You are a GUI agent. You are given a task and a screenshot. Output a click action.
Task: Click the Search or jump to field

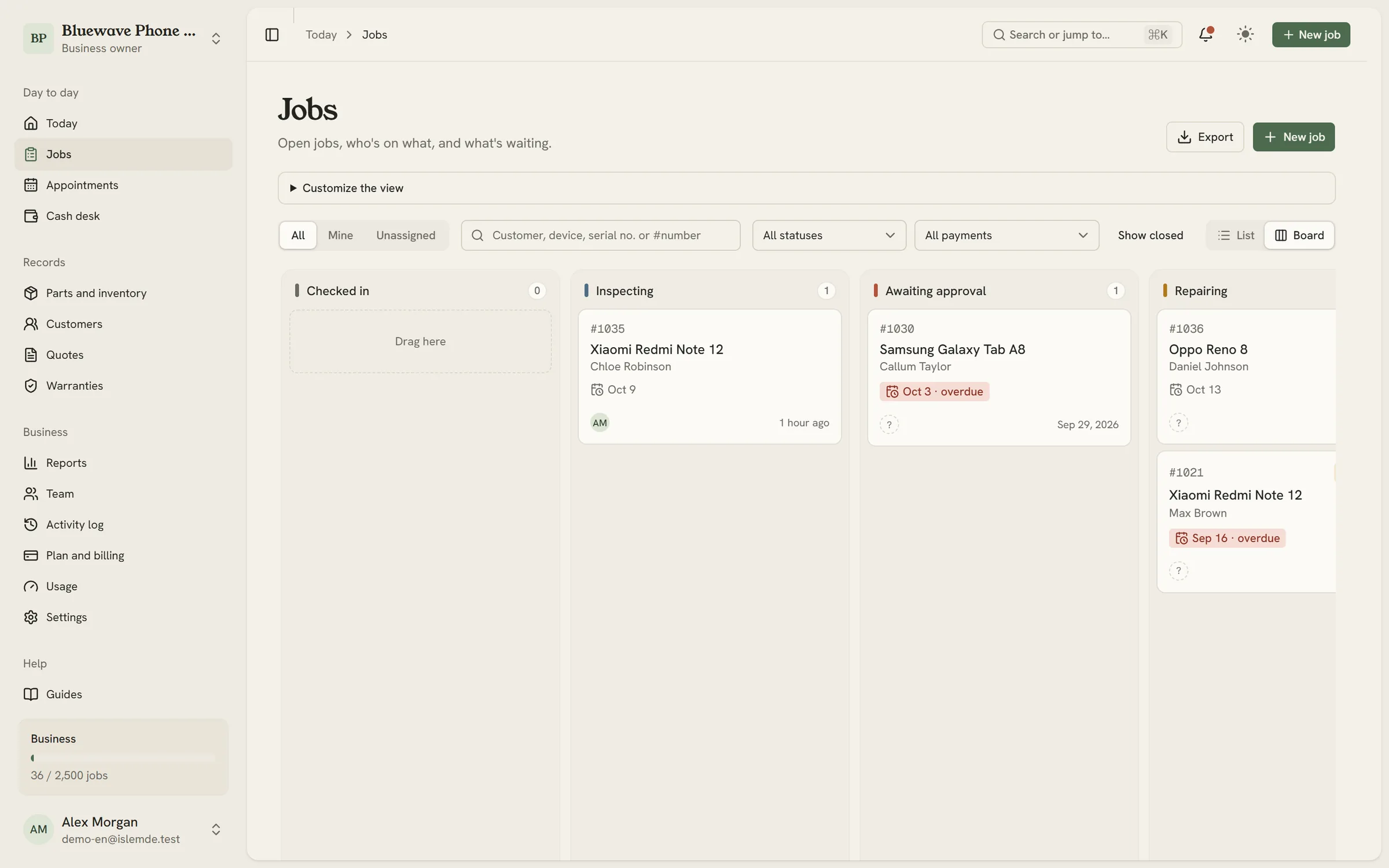tap(1081, 35)
